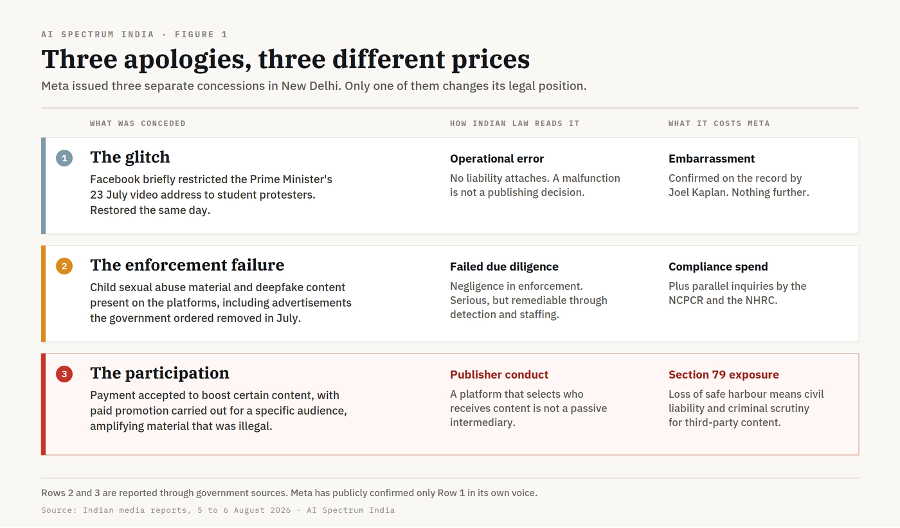Click the footnote about Rows 2 and 3
The width and height of the screenshot is (900, 528).
click(x=289, y=493)
